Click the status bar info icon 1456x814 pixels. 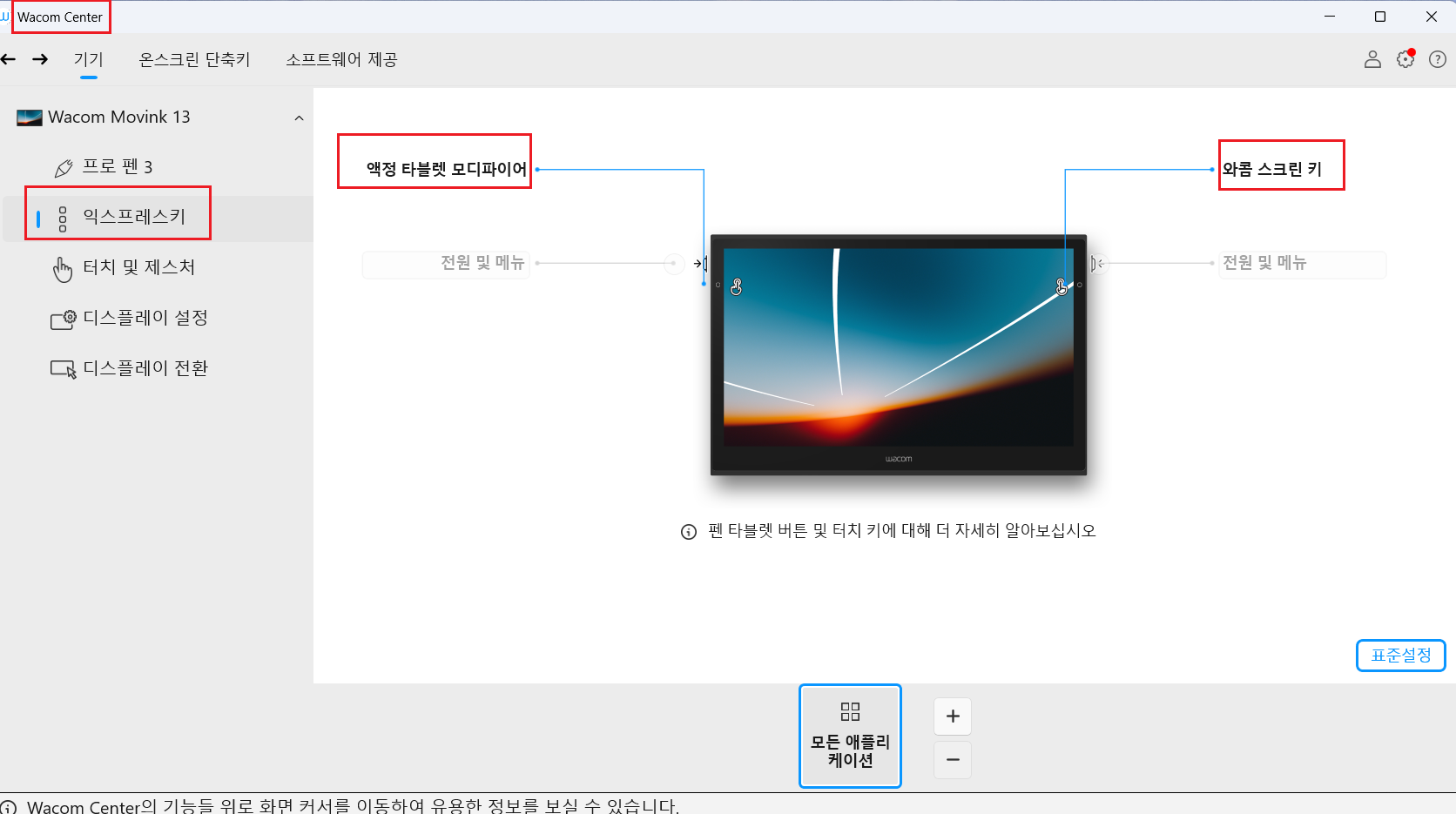9,807
